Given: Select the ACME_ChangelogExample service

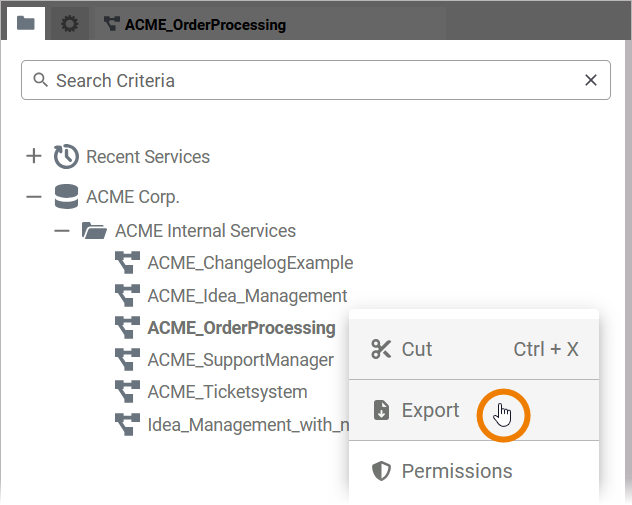Looking at the screenshot, I should [250, 263].
